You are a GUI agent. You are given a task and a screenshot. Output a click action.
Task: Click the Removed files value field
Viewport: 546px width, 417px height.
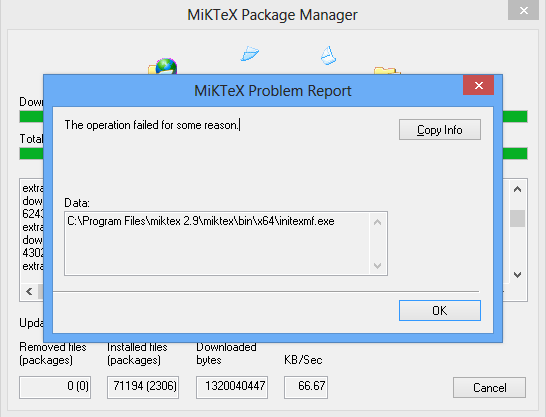(x=55, y=387)
